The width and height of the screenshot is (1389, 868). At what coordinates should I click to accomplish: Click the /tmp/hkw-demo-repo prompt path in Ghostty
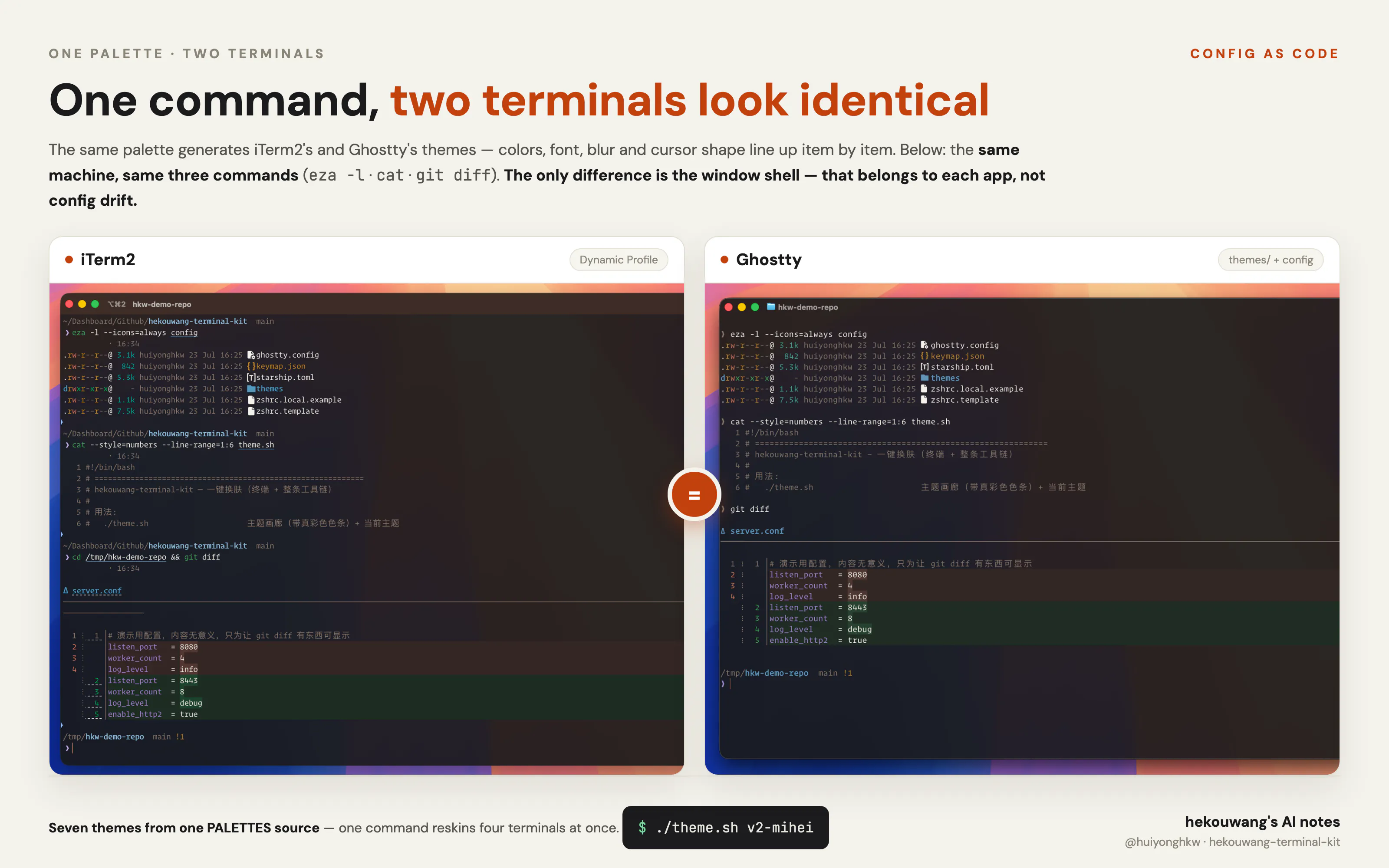click(764, 673)
